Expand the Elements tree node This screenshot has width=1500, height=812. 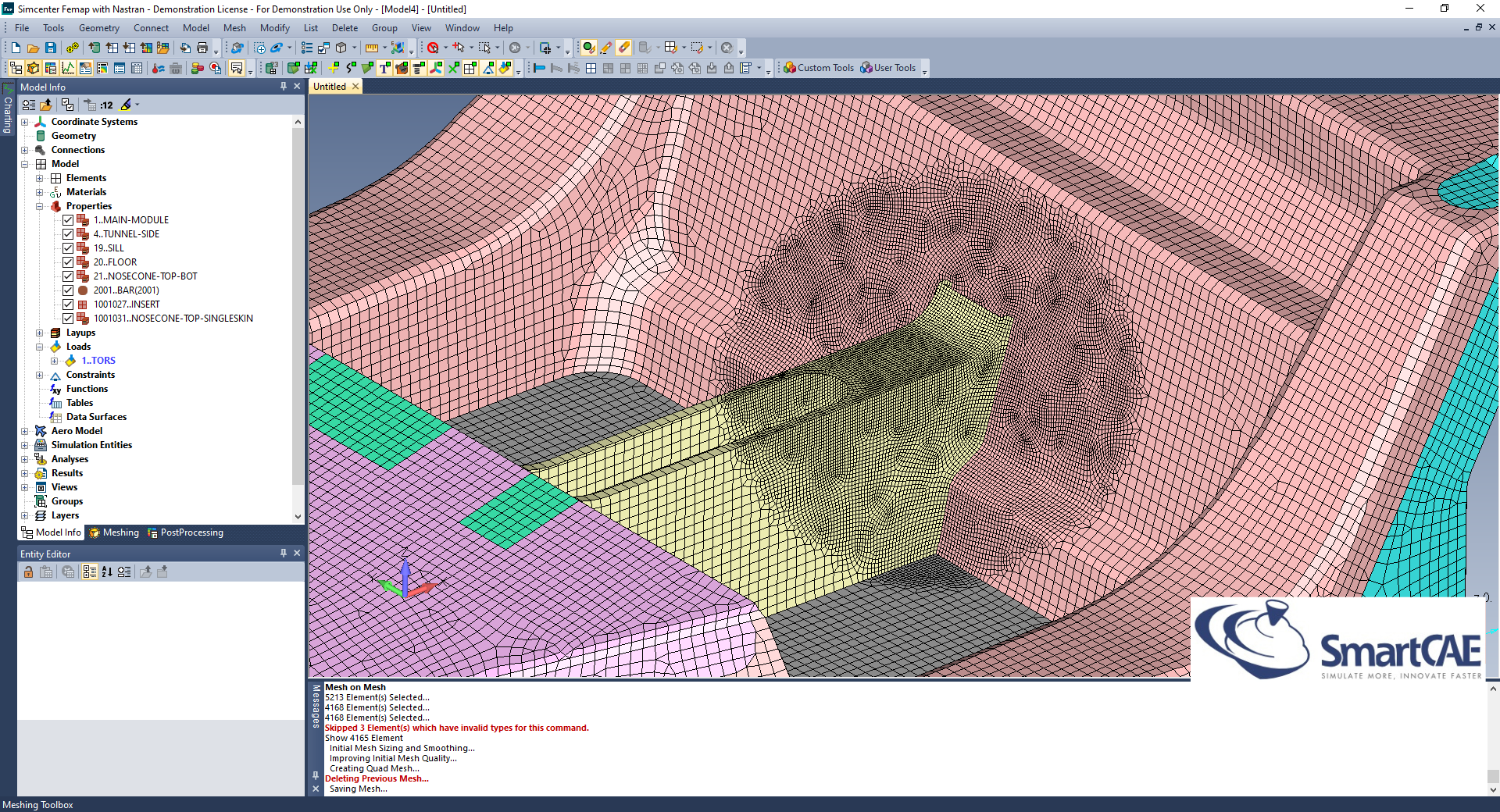[40, 178]
